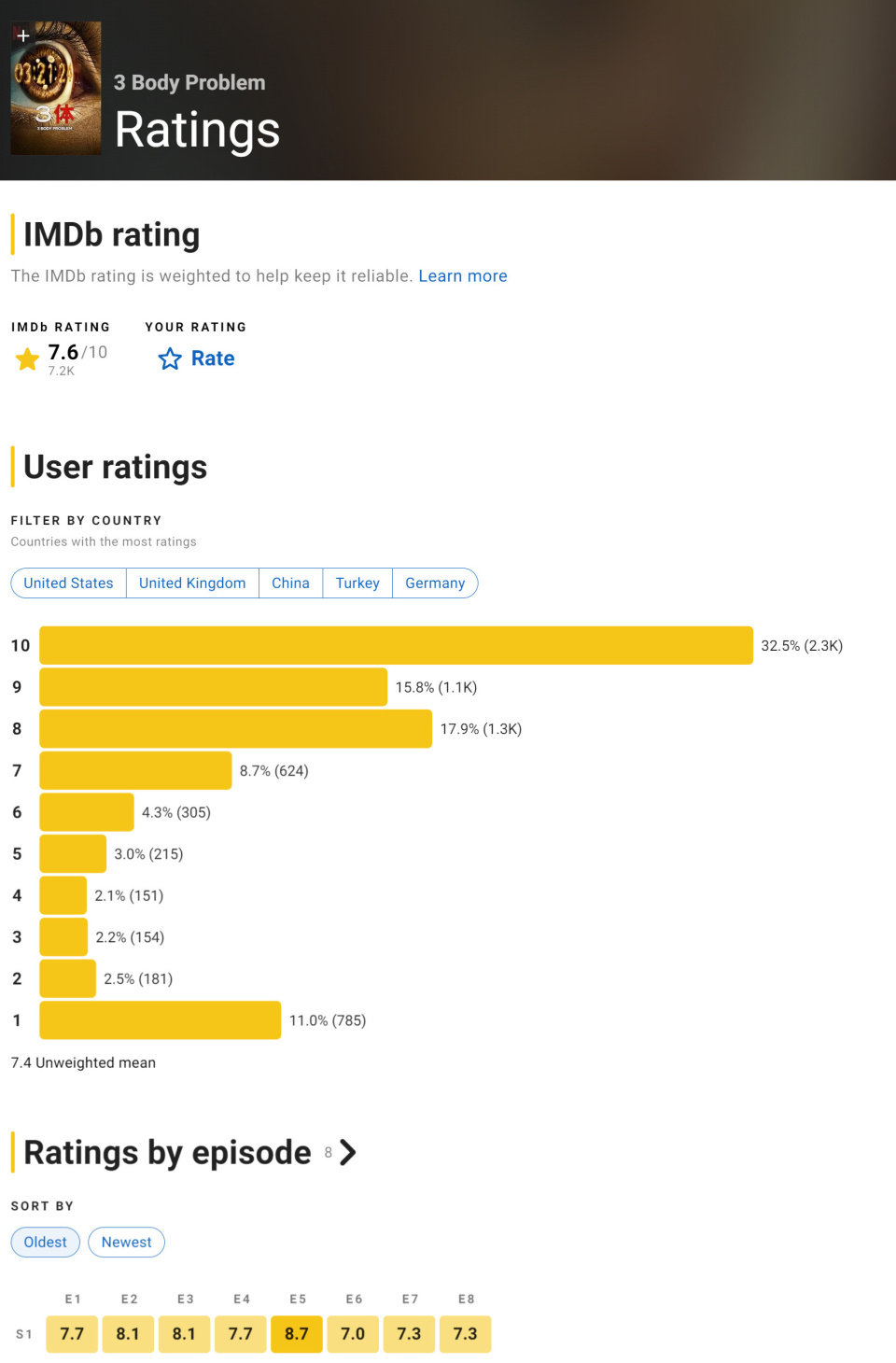Click the blue Rate star icon

pos(170,358)
